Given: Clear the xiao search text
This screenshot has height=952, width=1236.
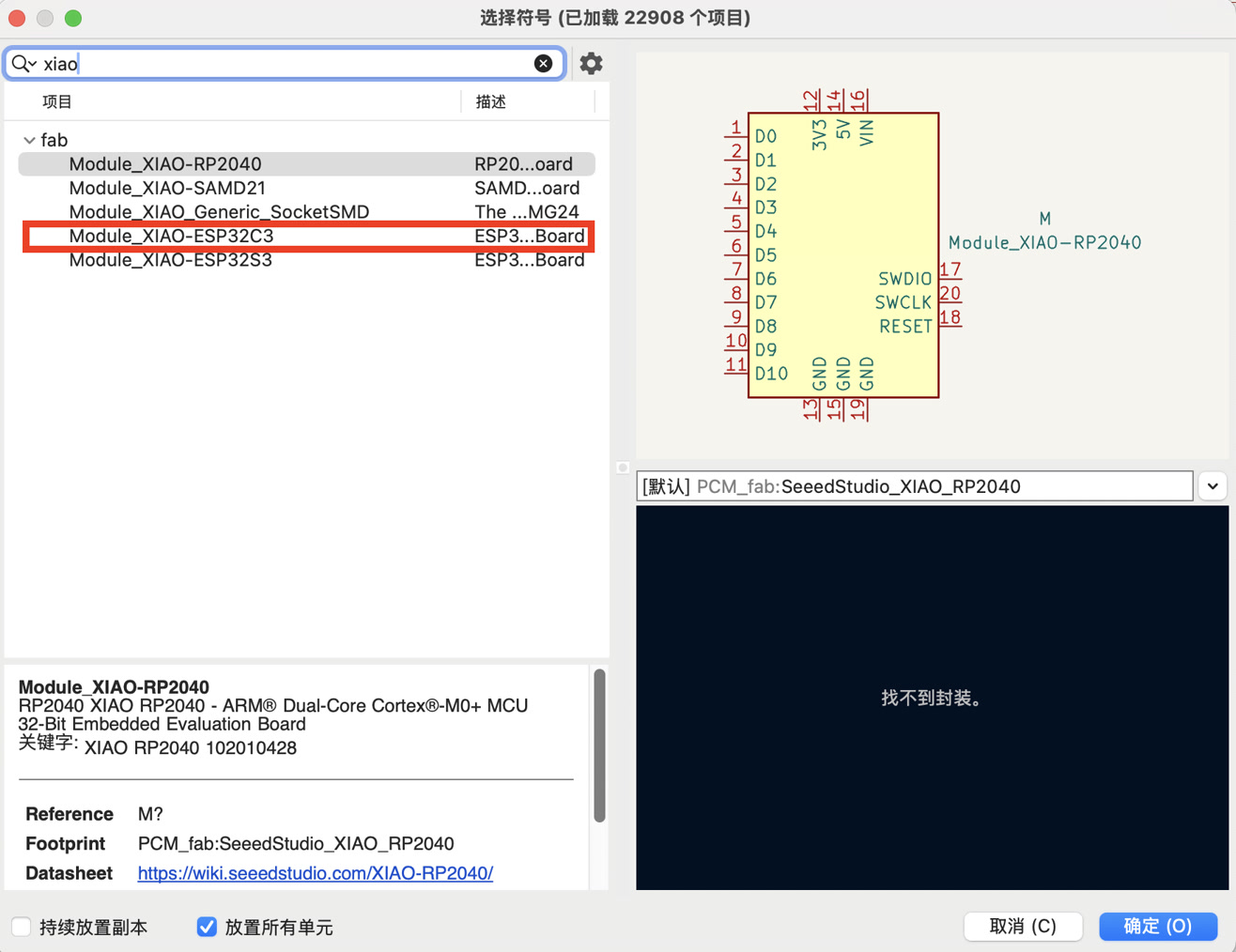Looking at the screenshot, I should (x=543, y=63).
